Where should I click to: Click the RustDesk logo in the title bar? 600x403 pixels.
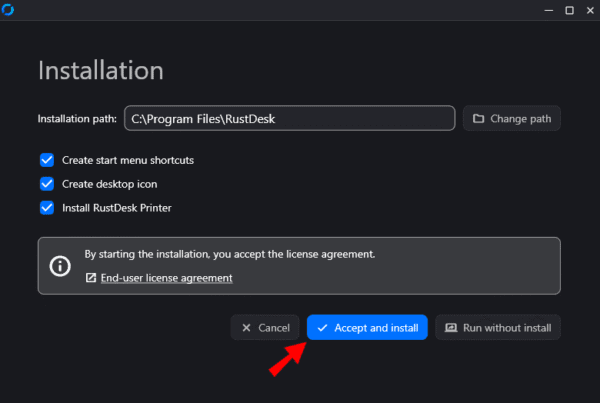click(x=8, y=10)
